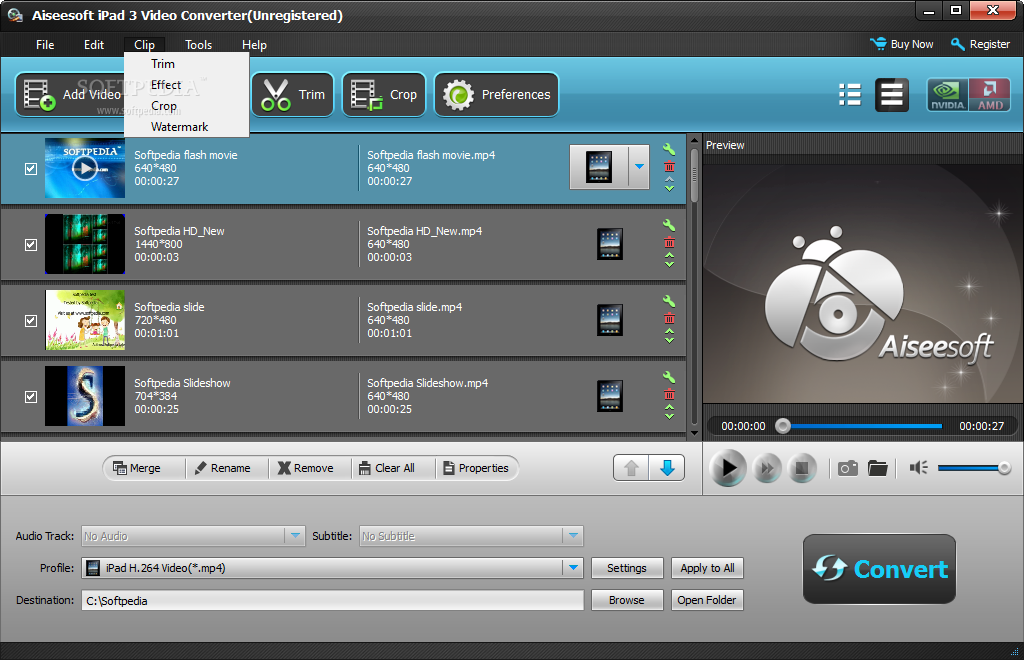Expand the Profile dropdown list
The height and width of the screenshot is (660, 1024).
573,568
